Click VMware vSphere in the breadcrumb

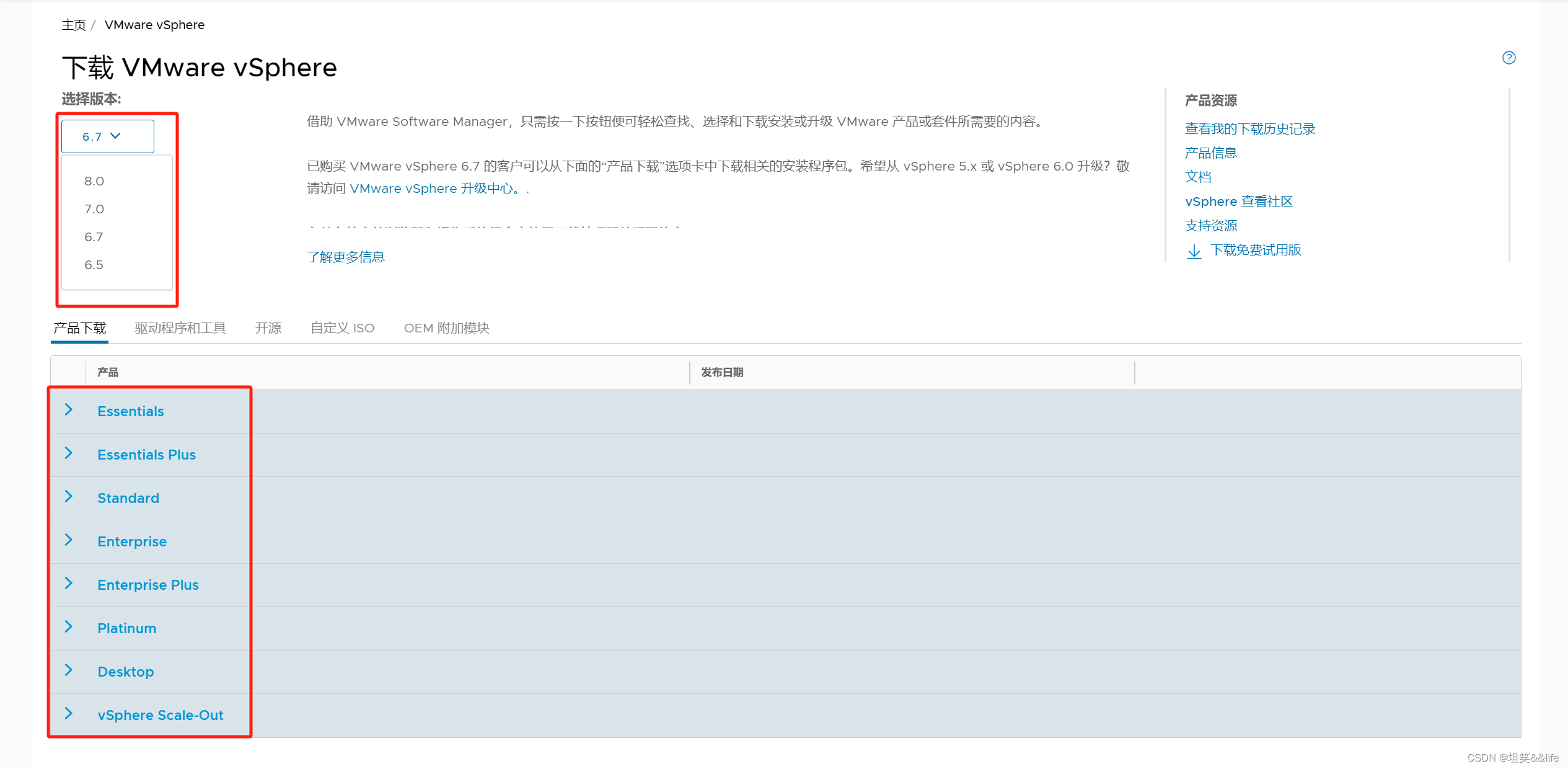[154, 25]
